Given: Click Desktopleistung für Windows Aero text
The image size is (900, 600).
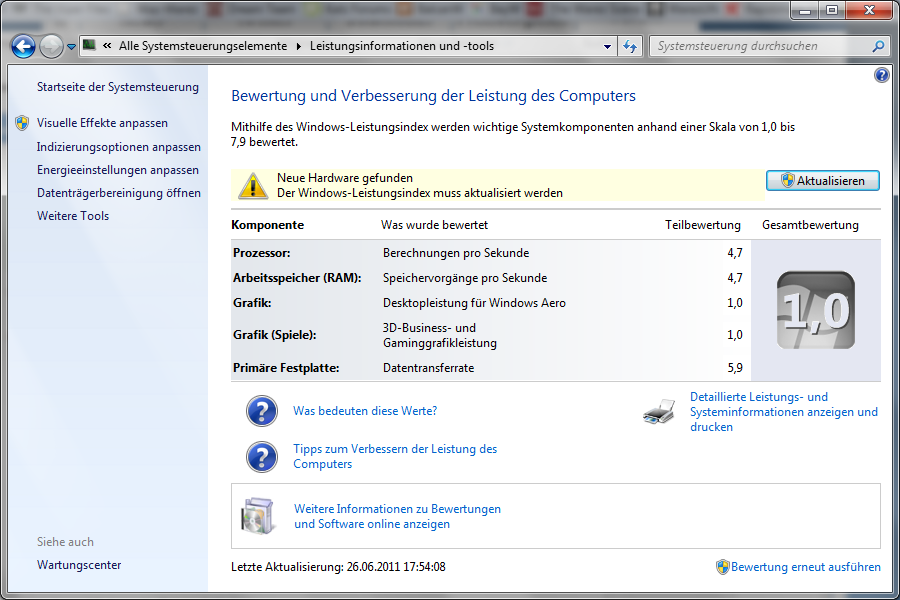Looking at the screenshot, I should 474,303.
